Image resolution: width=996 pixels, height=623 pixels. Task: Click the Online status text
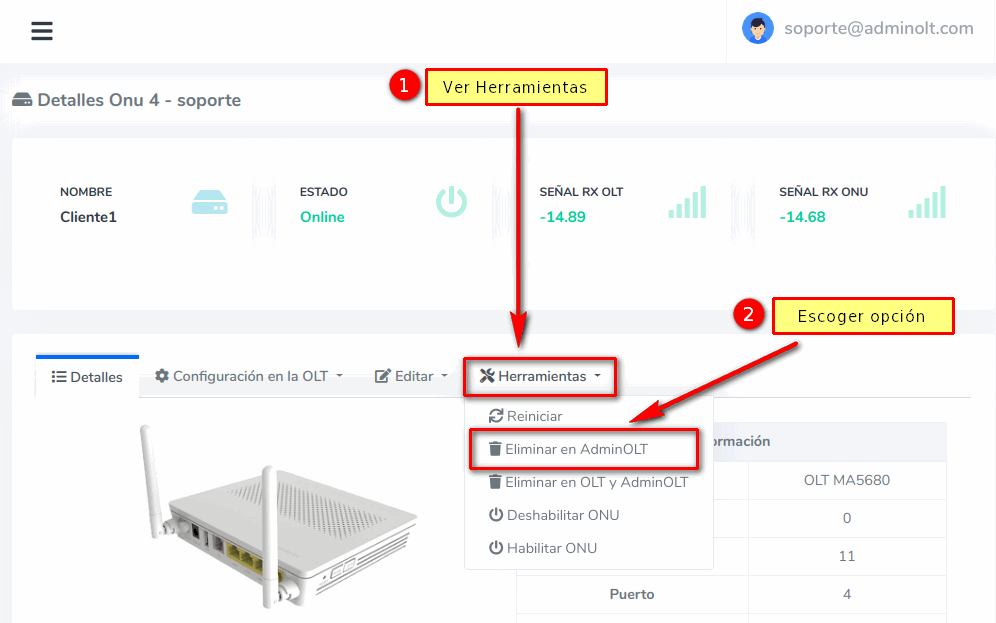[x=322, y=217]
